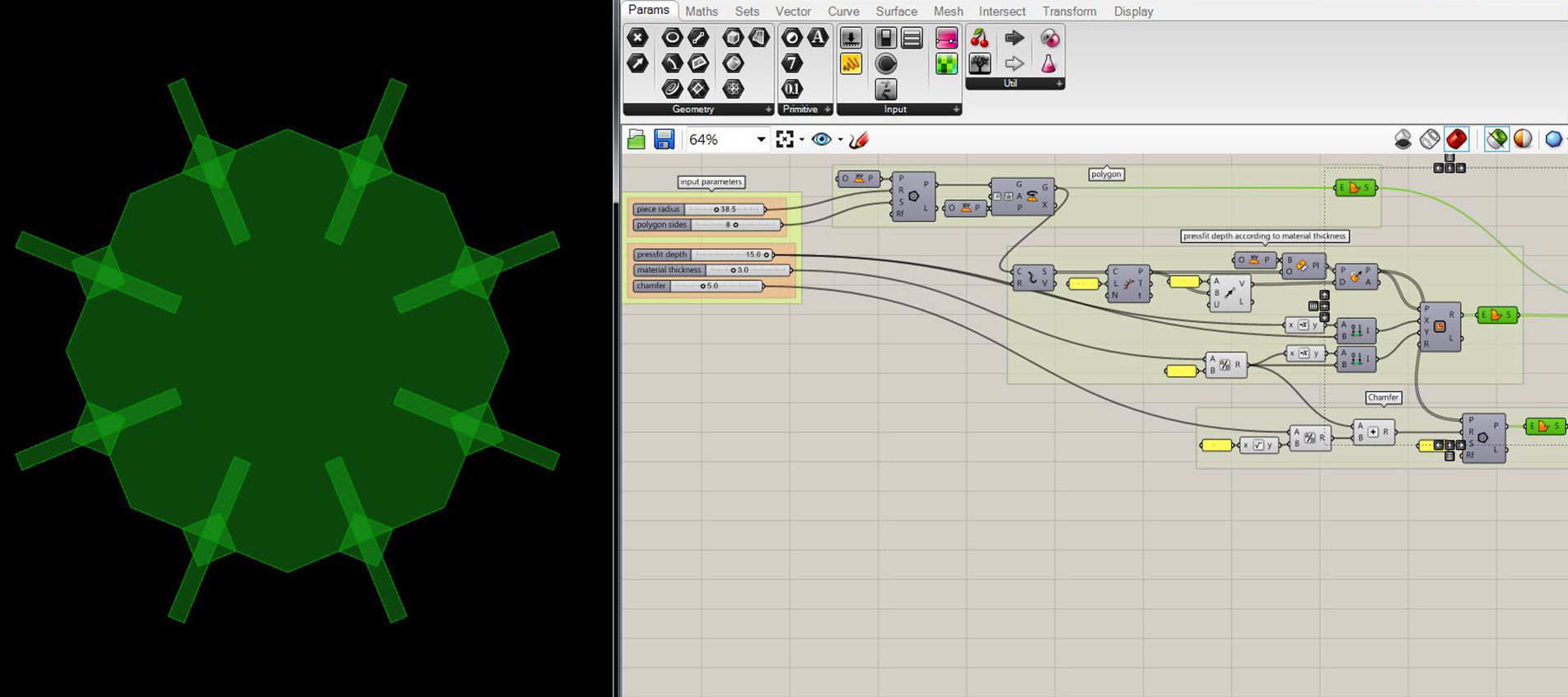Click the octagon shape in Rhino viewport
This screenshot has width=1568, height=697.
(x=287, y=350)
